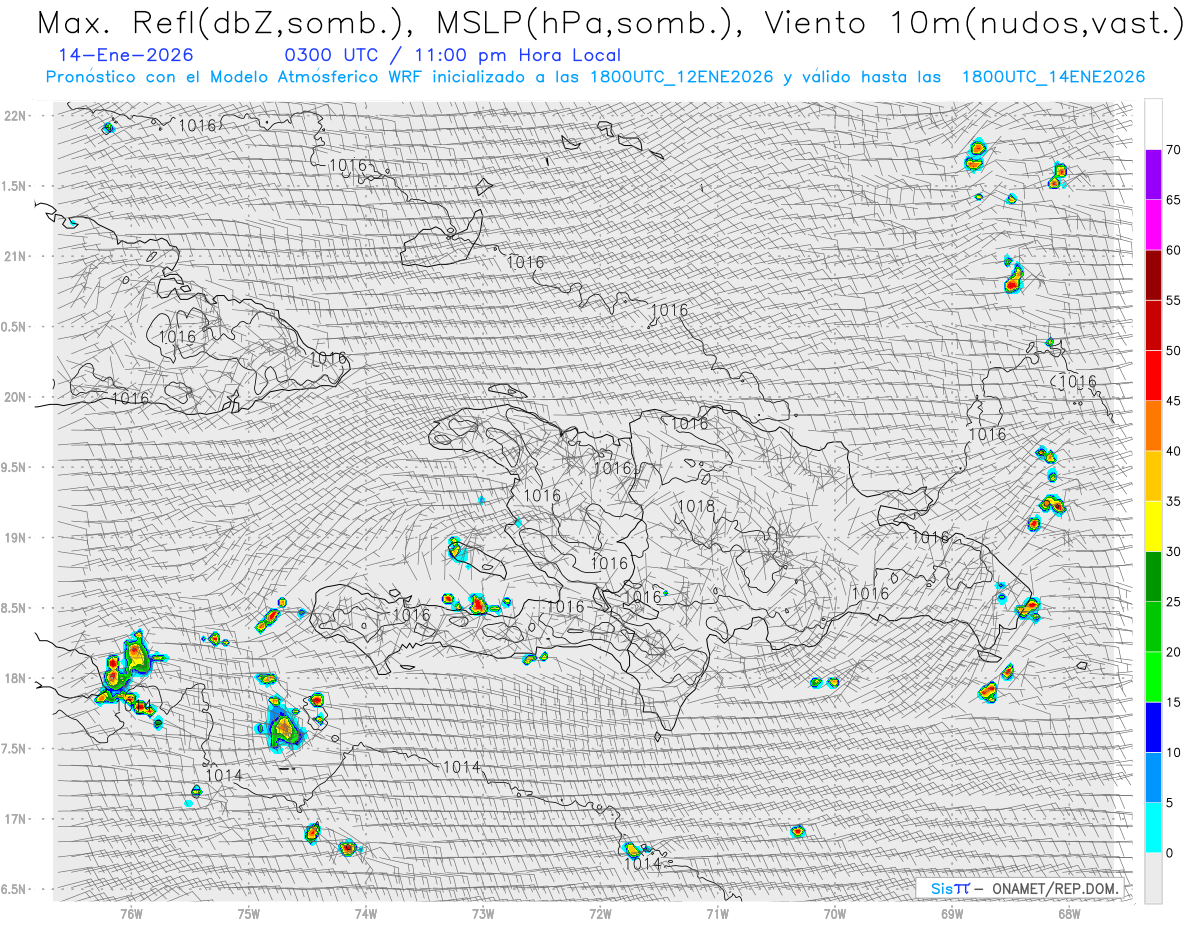Click the '1018' pressure contour label
This screenshot has height=927, width=1200.
pyautogui.click(x=696, y=506)
